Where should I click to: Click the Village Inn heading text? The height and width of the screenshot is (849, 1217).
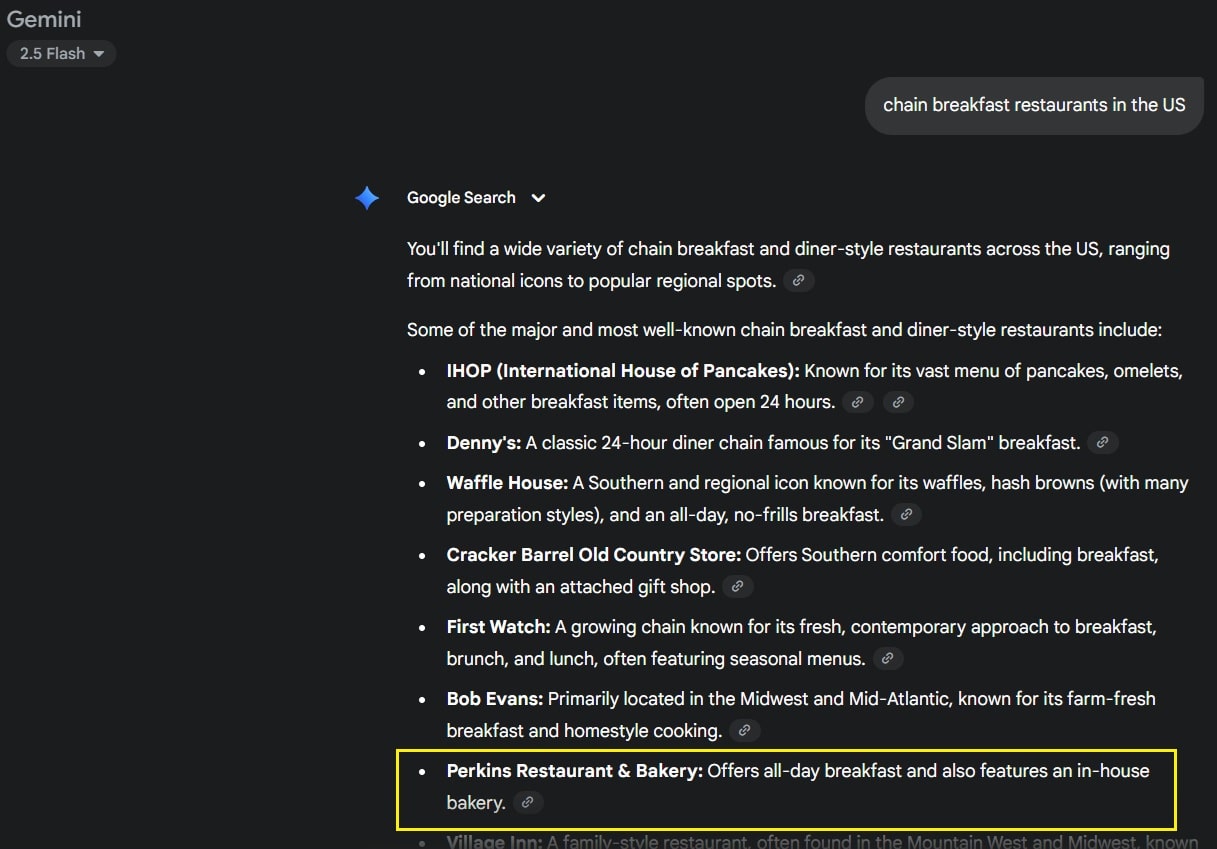[494, 841]
